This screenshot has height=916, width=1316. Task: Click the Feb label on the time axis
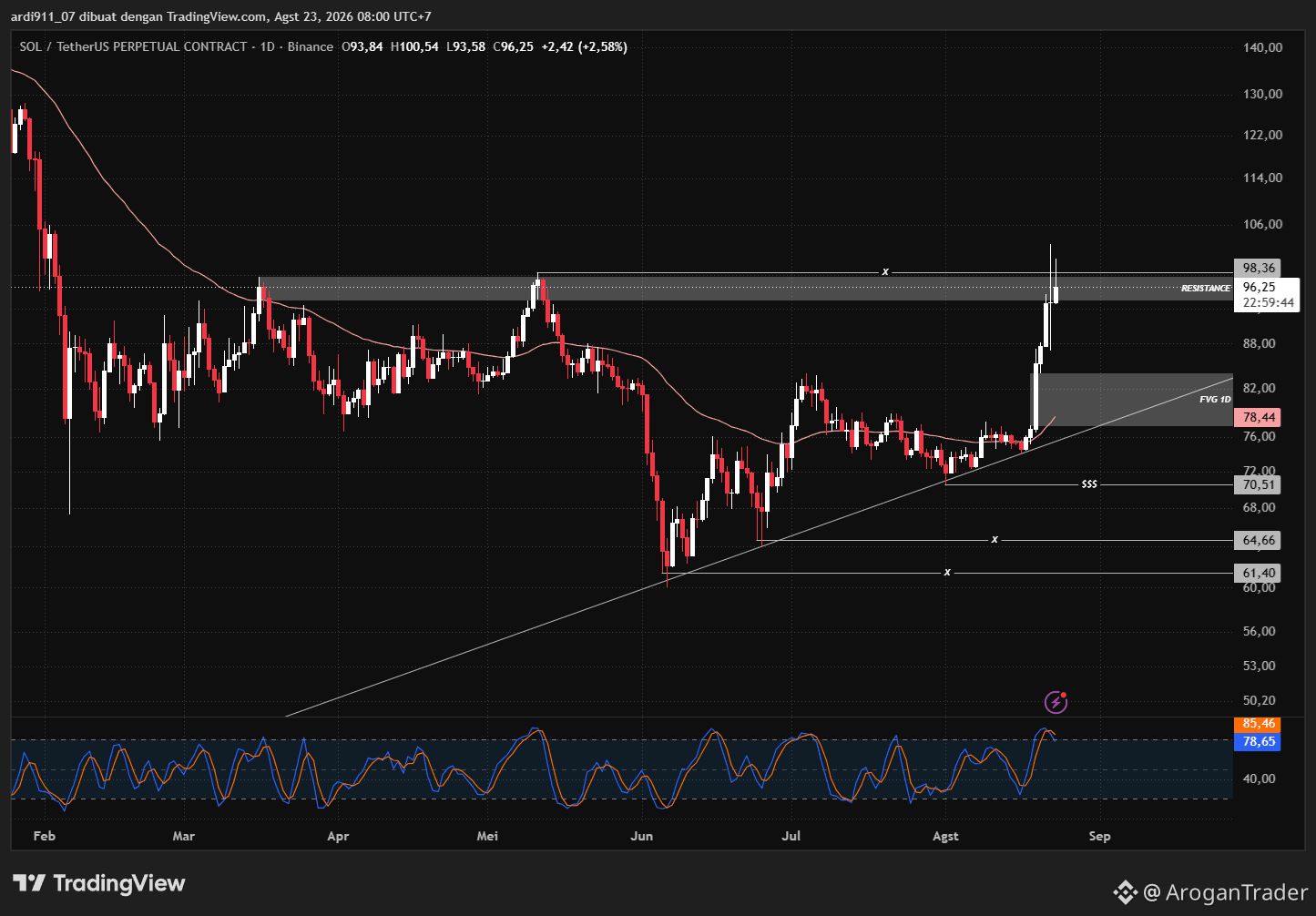(44, 836)
